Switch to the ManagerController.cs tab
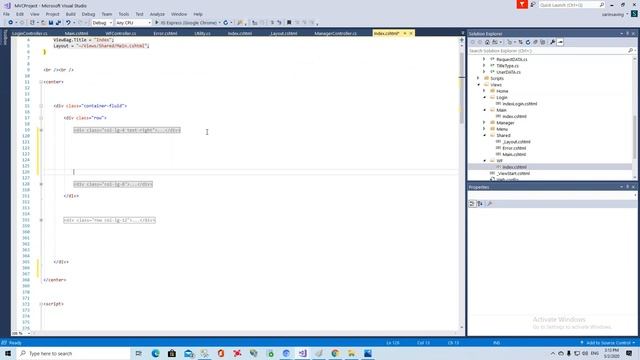Viewport: 640px width, 360px height. click(x=336, y=33)
